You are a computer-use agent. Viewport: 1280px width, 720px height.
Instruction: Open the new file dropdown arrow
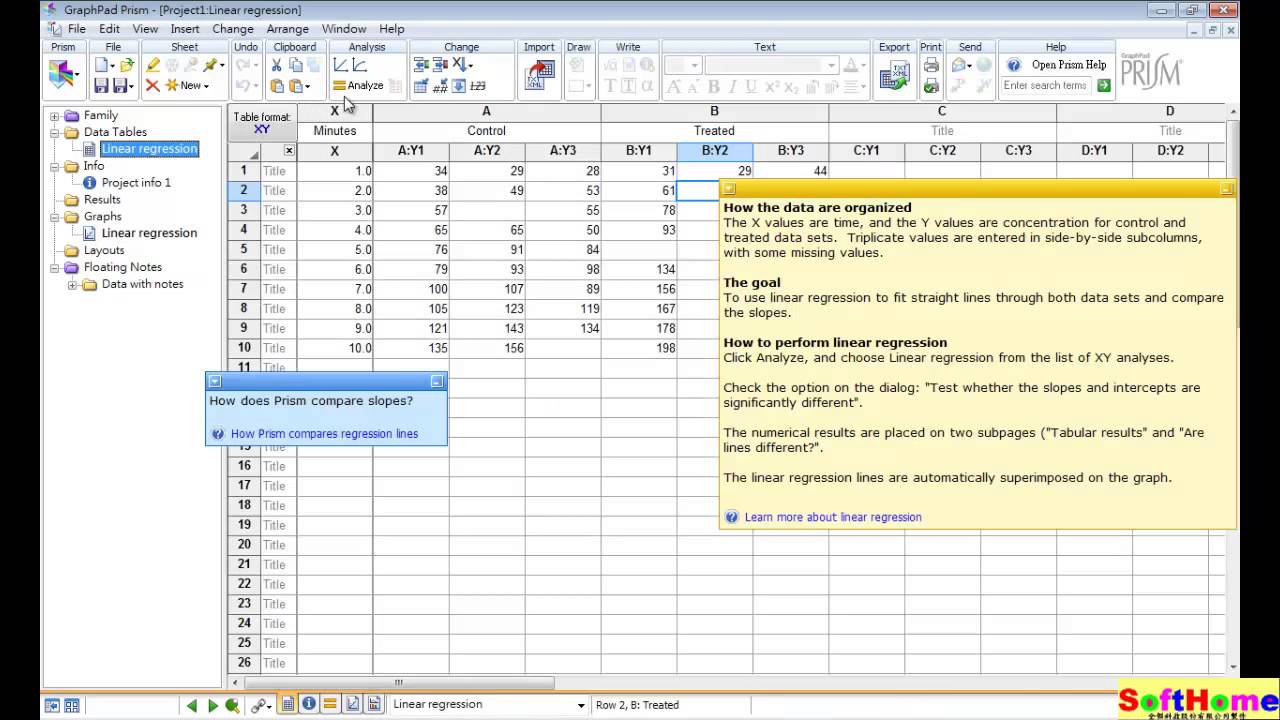click(x=112, y=67)
